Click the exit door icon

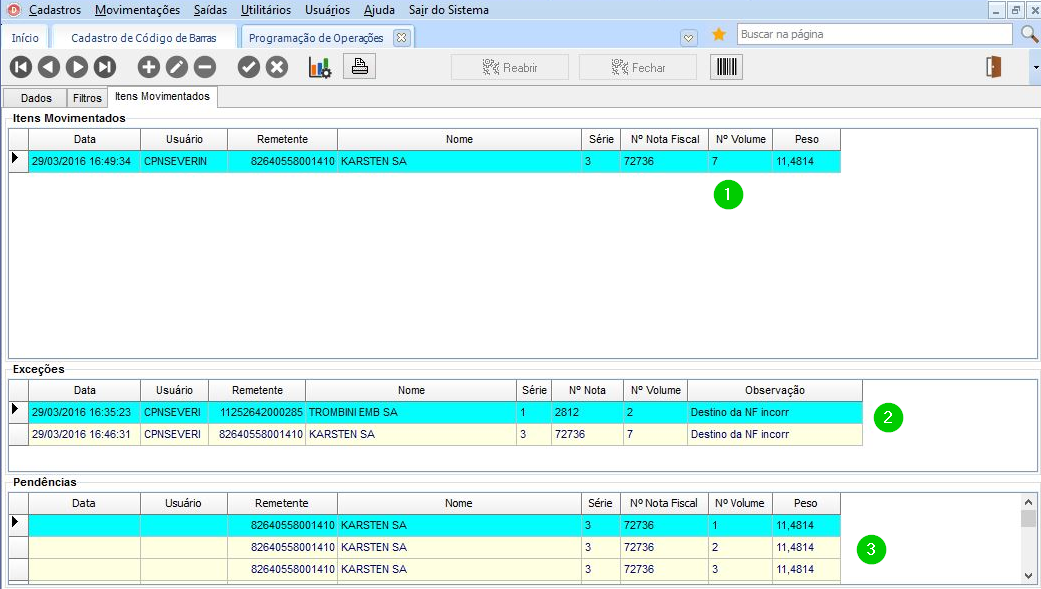(x=993, y=67)
